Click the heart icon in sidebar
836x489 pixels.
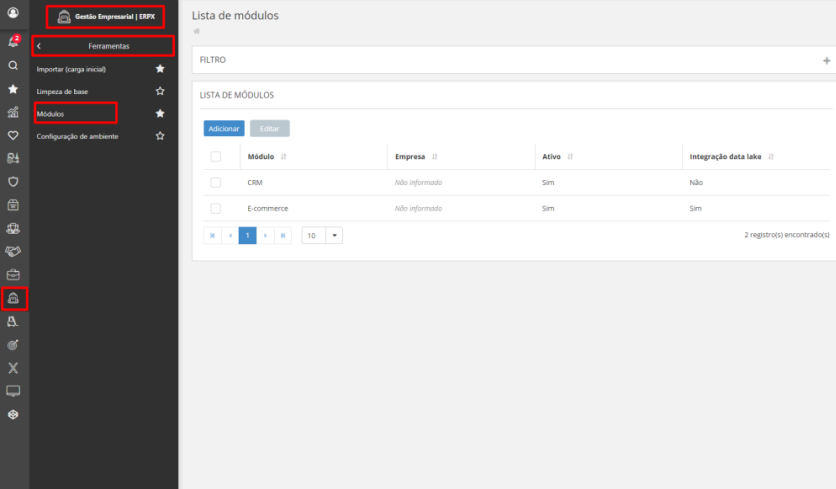13,135
